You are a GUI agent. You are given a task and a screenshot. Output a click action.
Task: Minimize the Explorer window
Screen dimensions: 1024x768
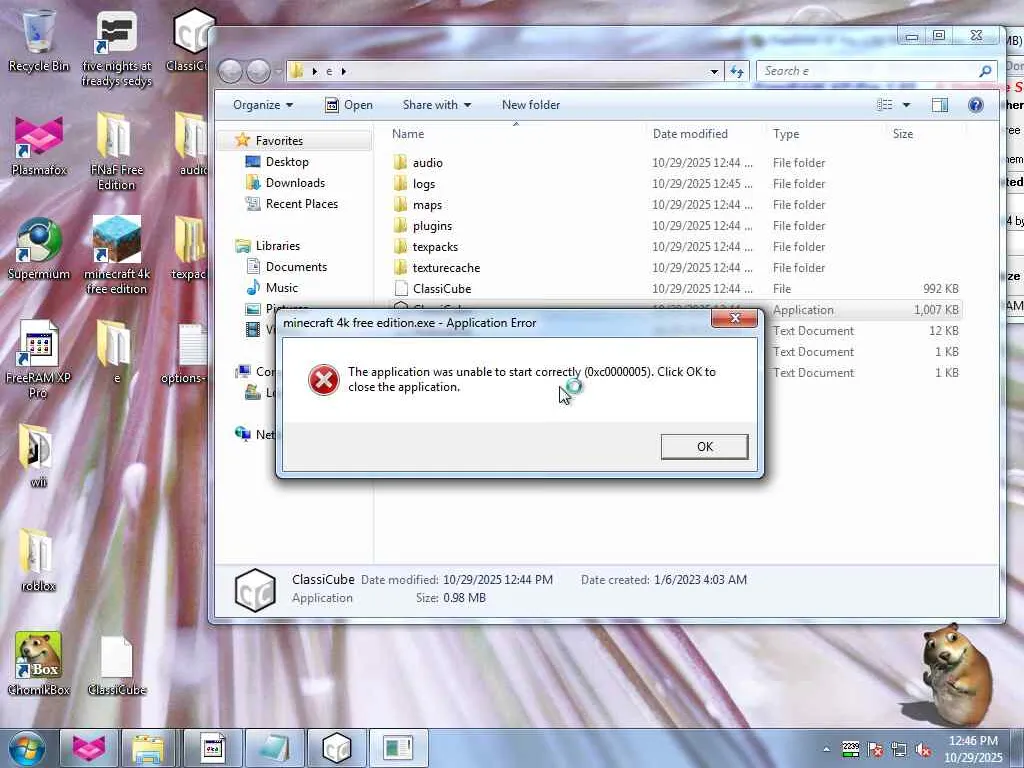tap(912, 36)
